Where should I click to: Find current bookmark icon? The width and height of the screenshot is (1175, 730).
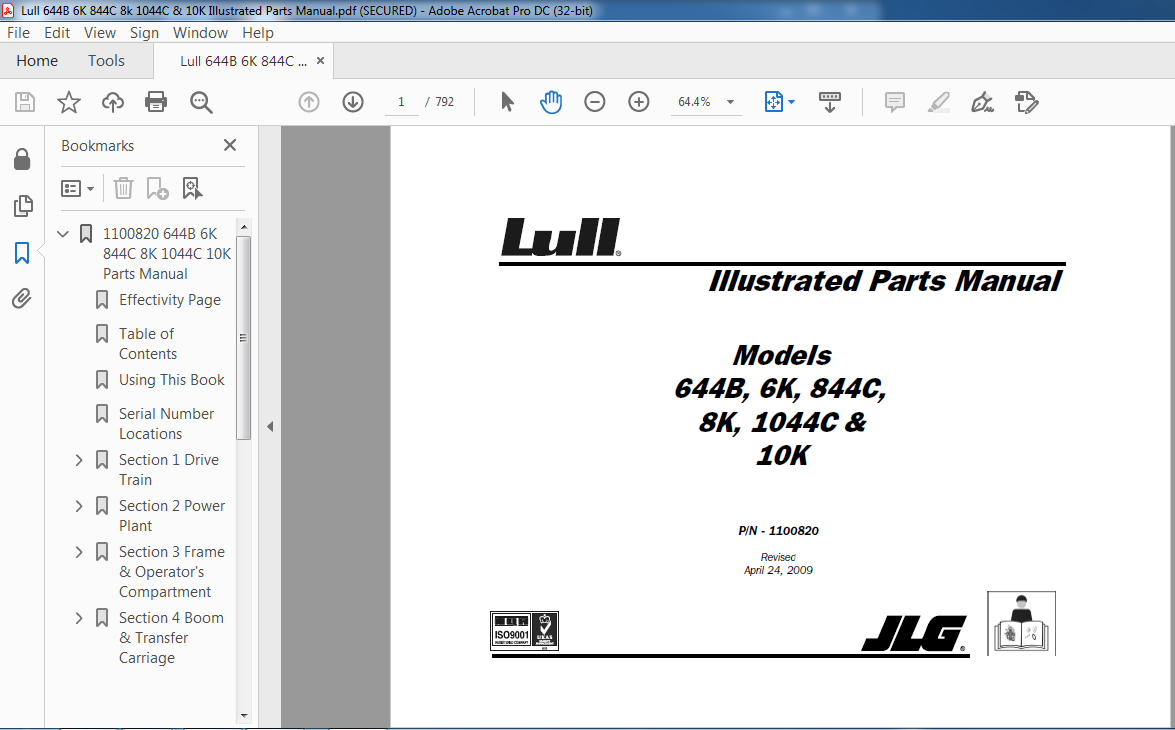(x=193, y=188)
